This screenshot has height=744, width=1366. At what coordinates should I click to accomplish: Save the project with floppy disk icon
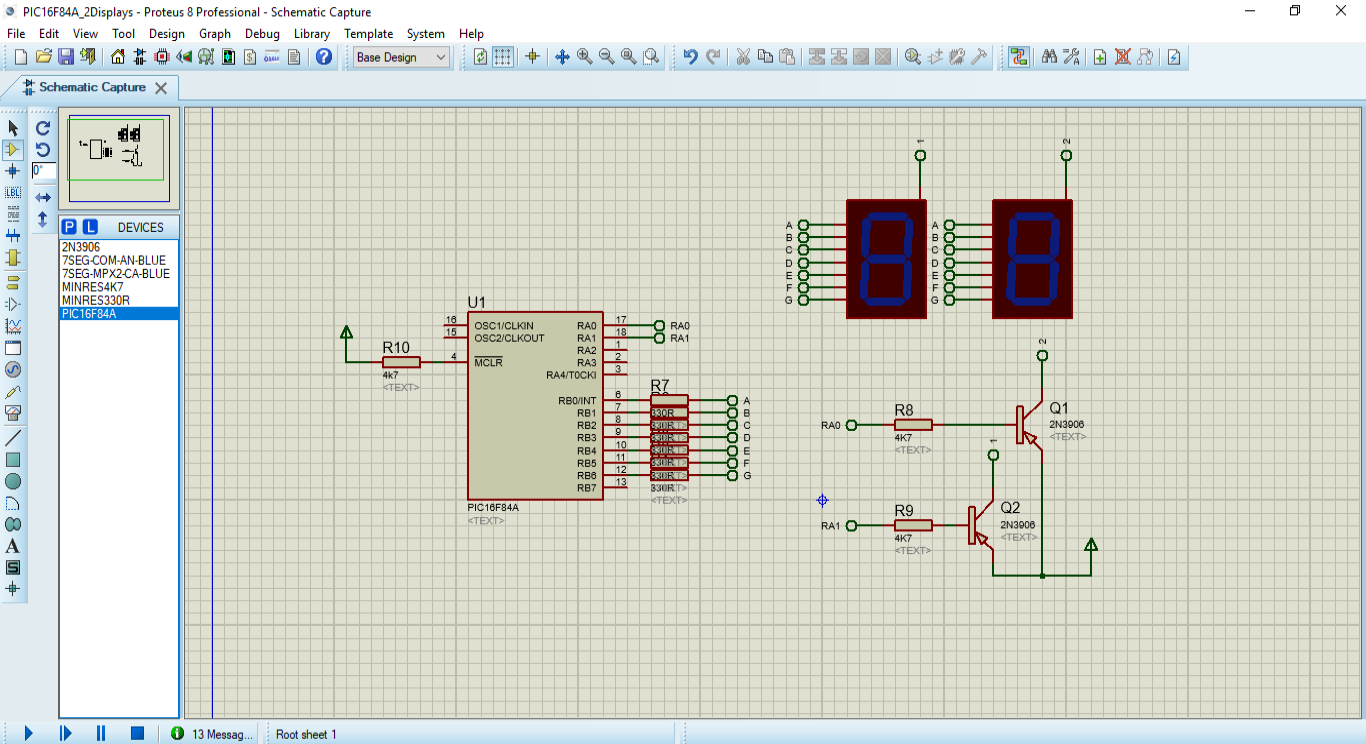click(x=65, y=57)
